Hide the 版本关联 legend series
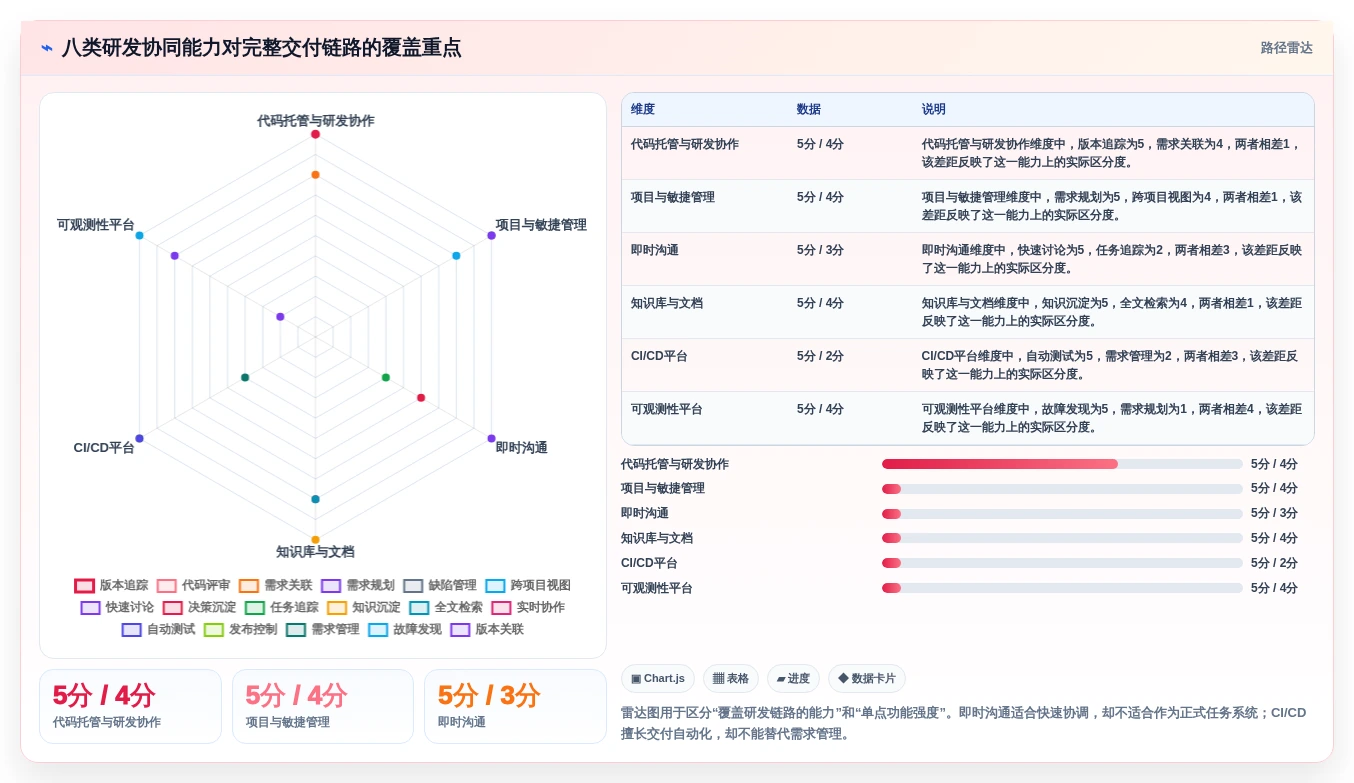The height and width of the screenshot is (783, 1354). [487, 630]
